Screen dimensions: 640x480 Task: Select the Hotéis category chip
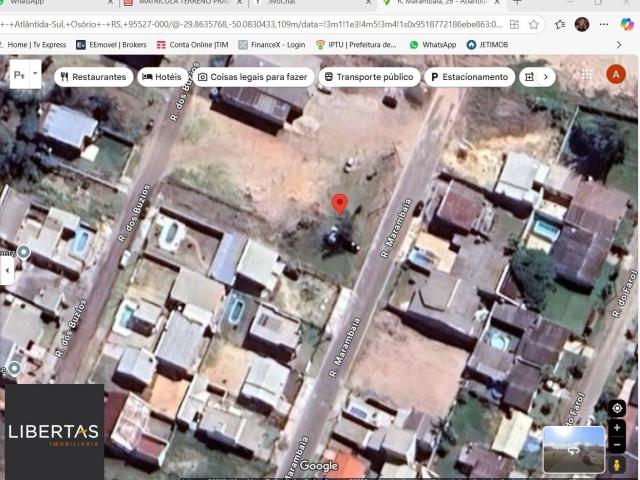coord(162,77)
